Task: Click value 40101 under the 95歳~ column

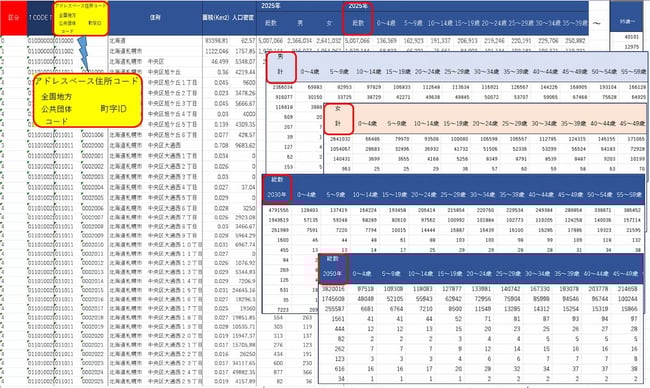Action: point(631,37)
